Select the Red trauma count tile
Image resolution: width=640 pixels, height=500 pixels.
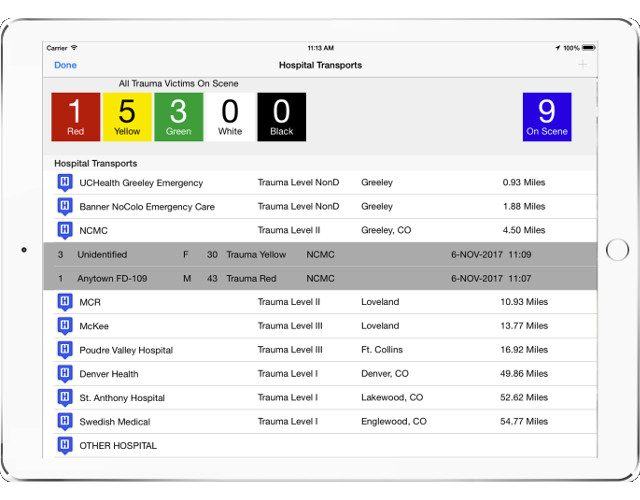(76, 117)
